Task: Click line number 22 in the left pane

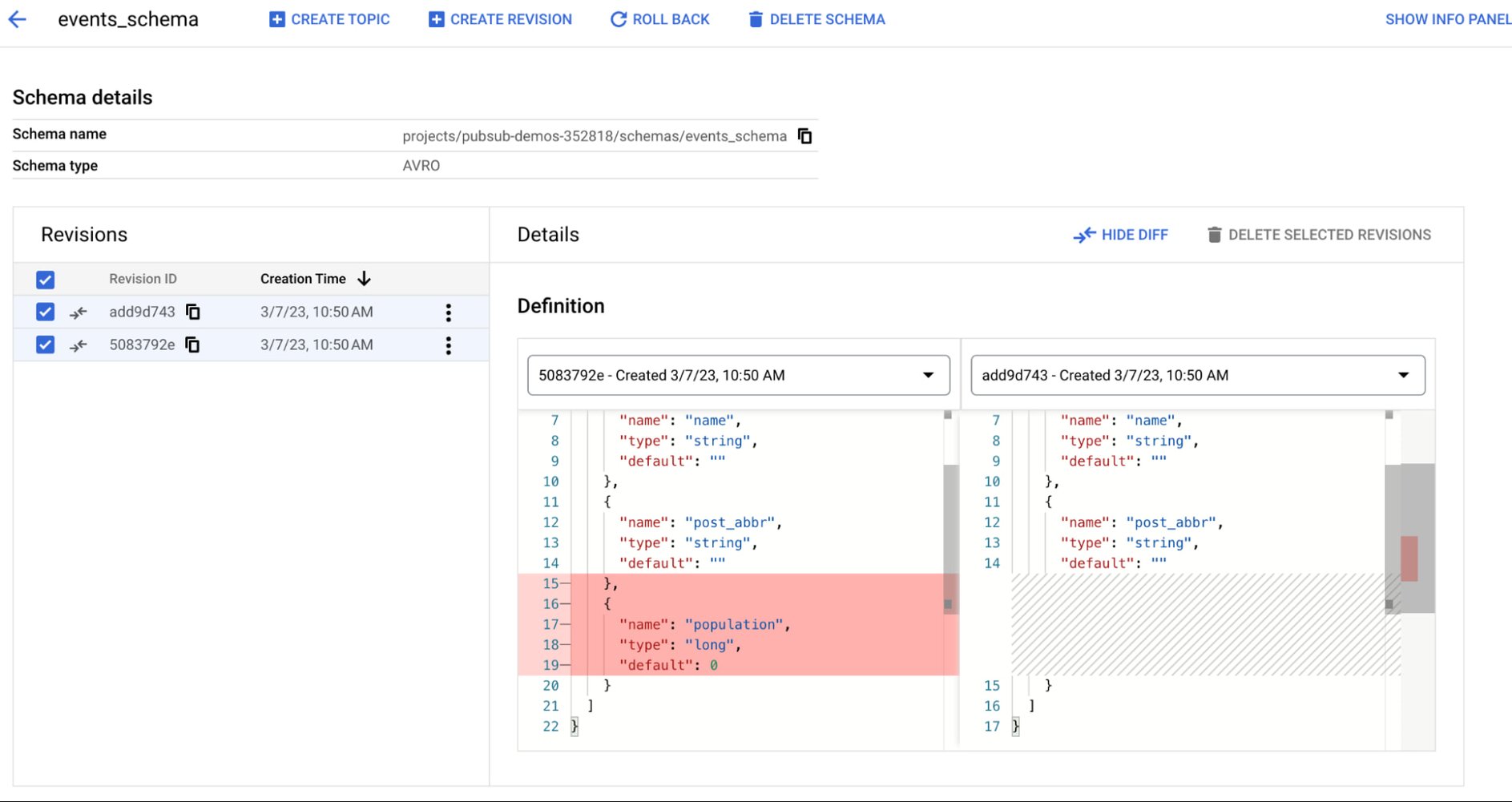Action: pos(550,726)
